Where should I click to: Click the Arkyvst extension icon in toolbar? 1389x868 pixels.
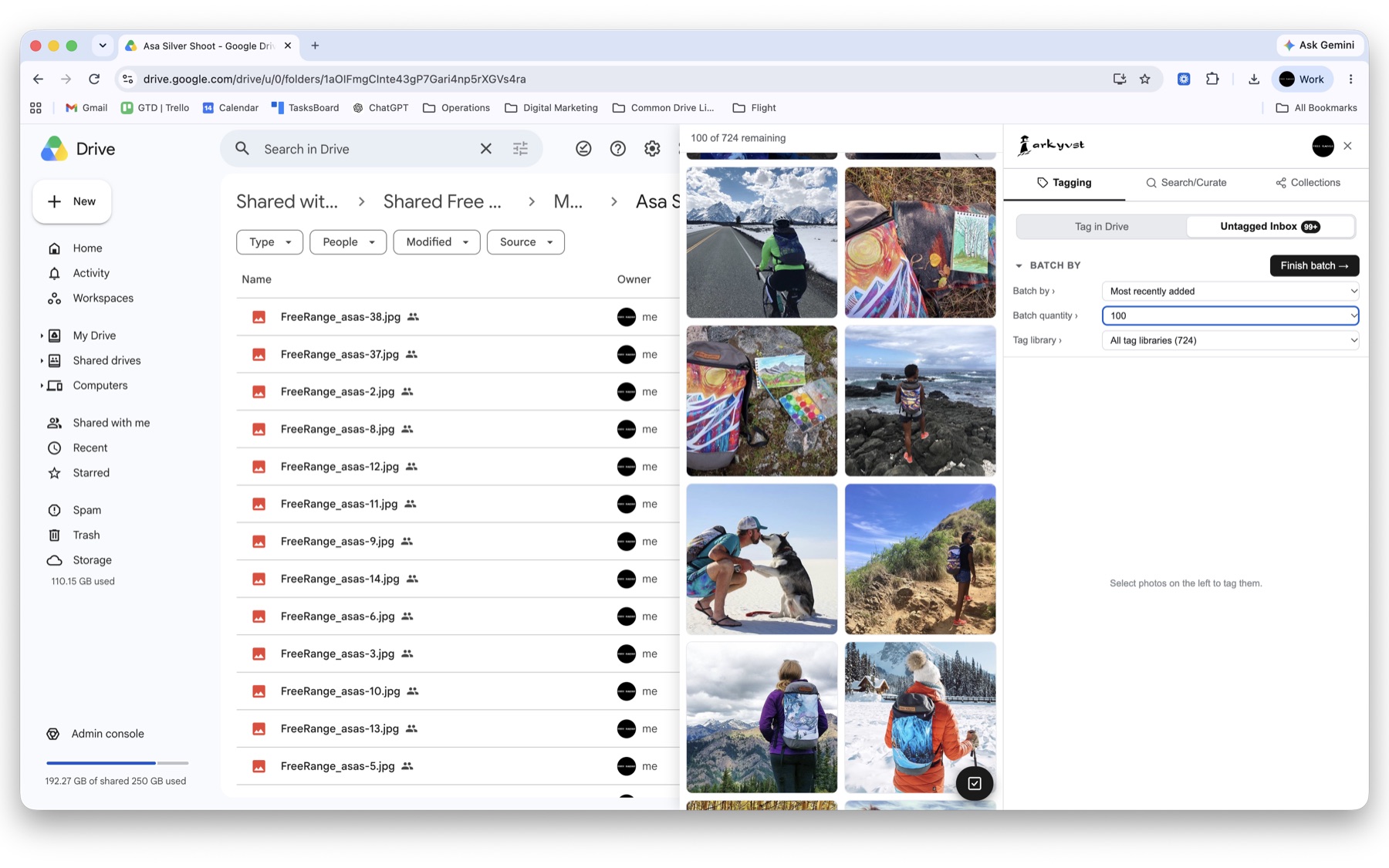point(1184,79)
